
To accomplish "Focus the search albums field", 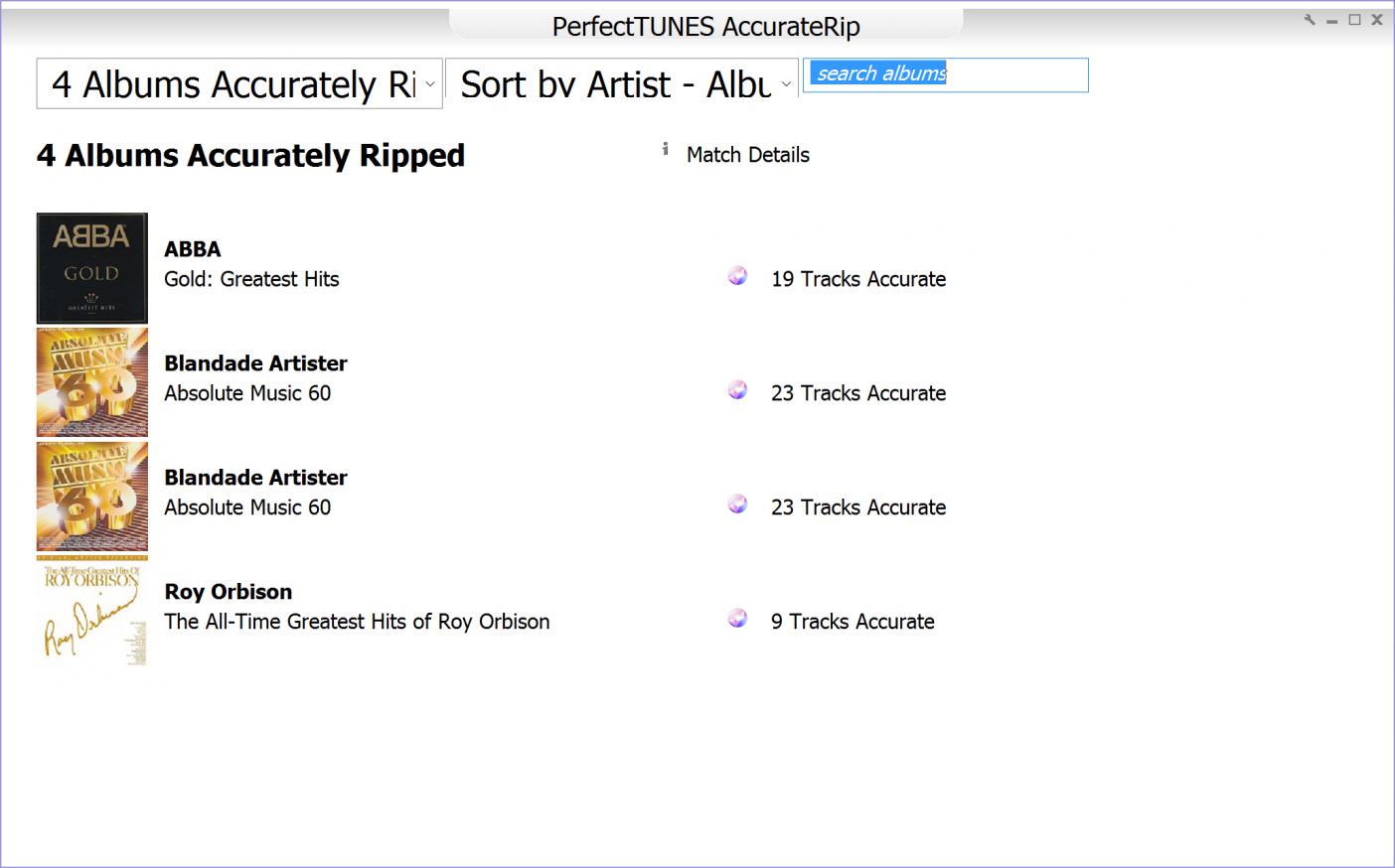I will (945, 74).
